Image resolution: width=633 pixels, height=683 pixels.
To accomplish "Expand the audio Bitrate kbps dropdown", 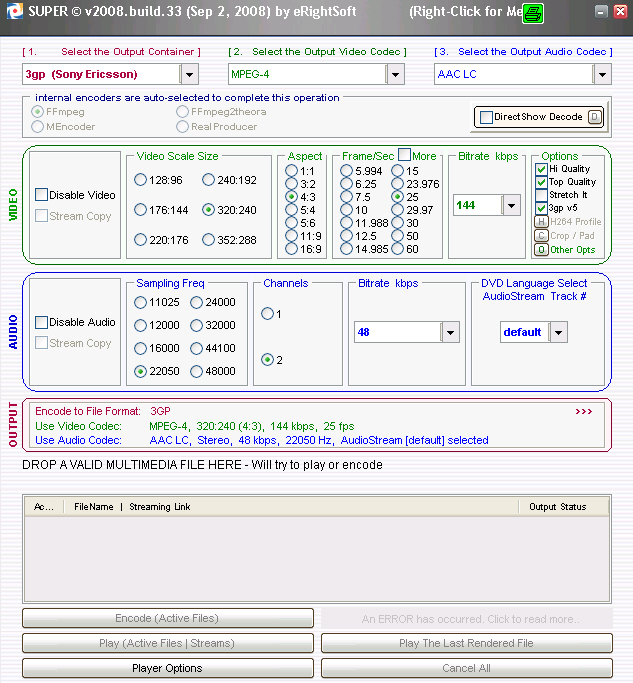I will pyautogui.click(x=450, y=332).
